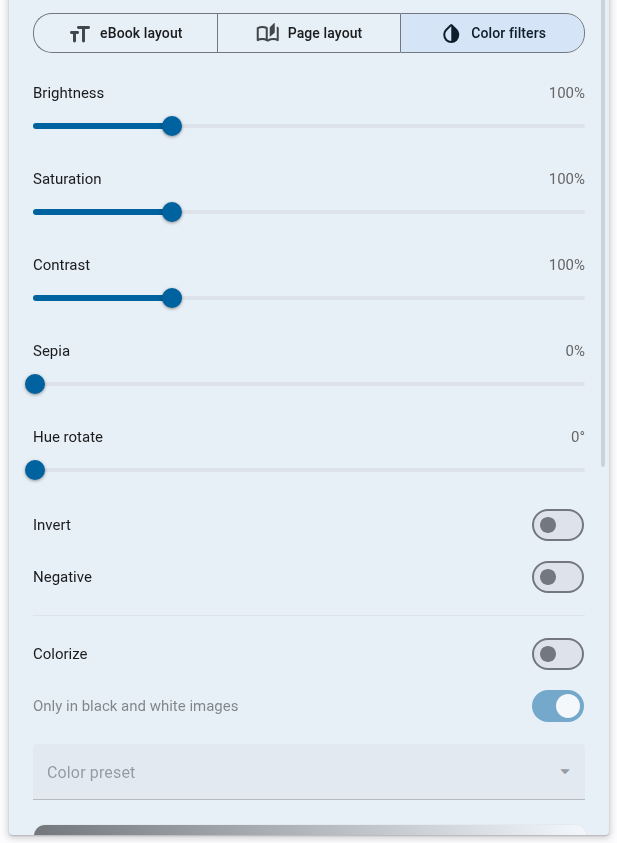The width and height of the screenshot is (617, 843).
Task: Click the Sepia slider thumb
Action: (35, 384)
